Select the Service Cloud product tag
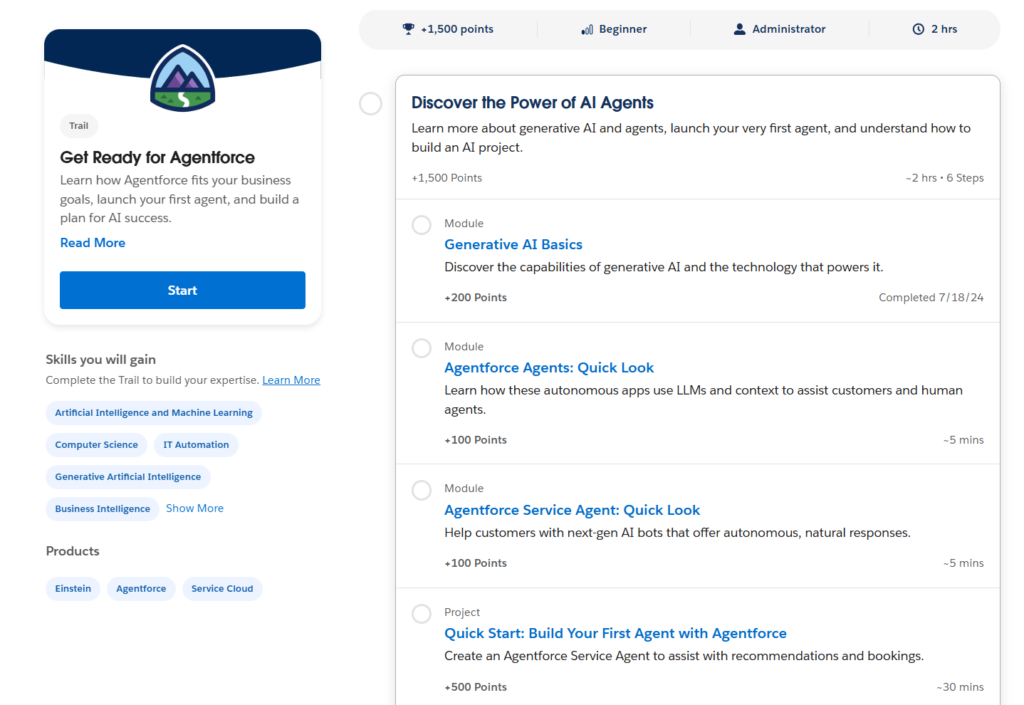This screenshot has height=705, width=1024. 222,589
